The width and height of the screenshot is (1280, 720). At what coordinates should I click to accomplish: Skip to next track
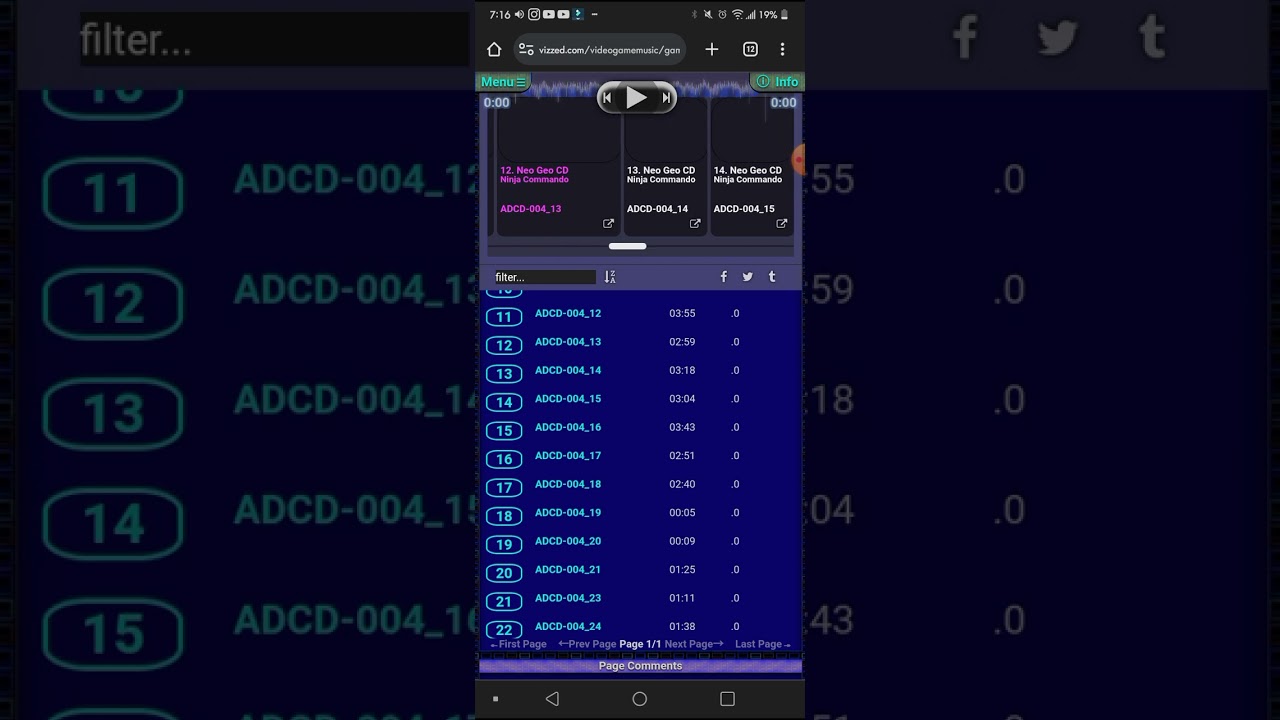pos(666,98)
